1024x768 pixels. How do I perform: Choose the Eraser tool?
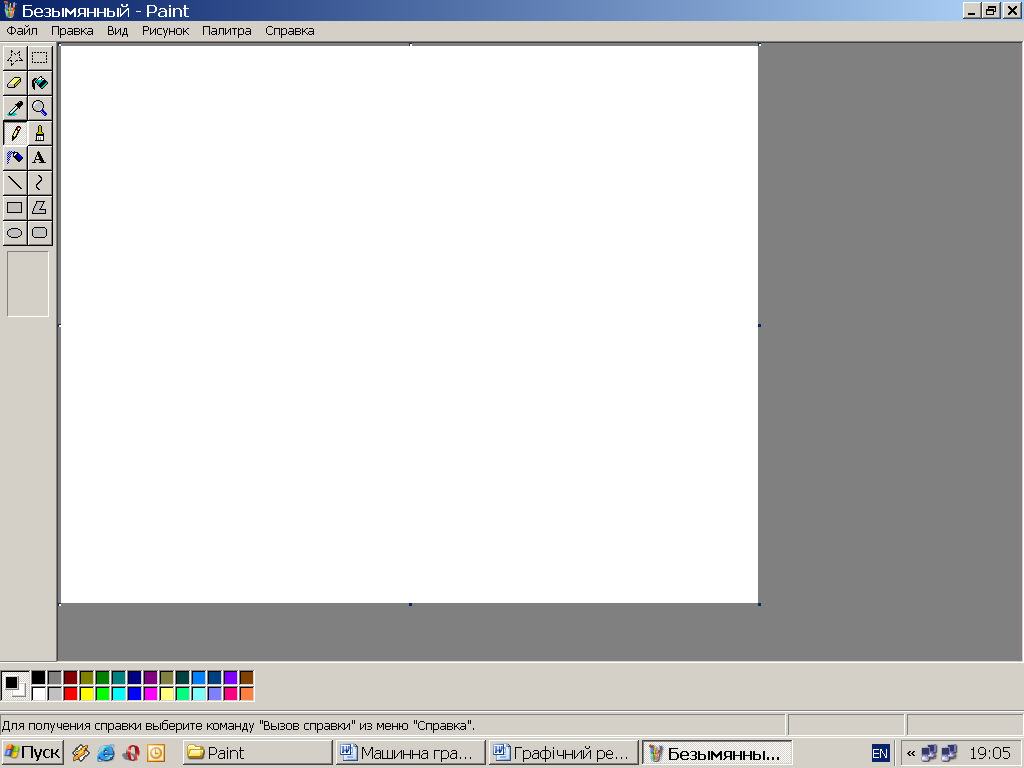[x=14, y=83]
